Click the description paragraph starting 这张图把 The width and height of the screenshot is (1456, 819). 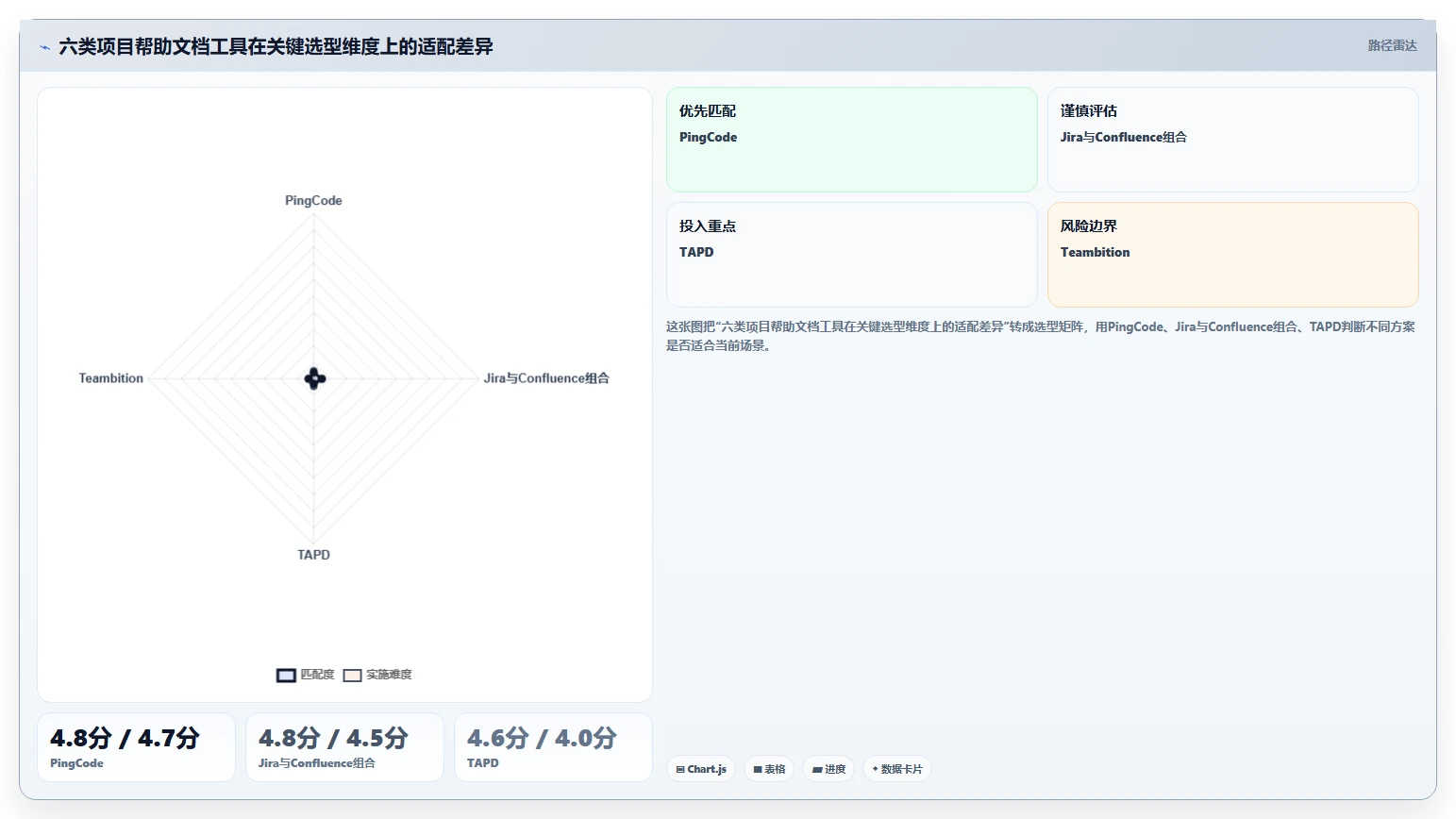tap(1041, 336)
